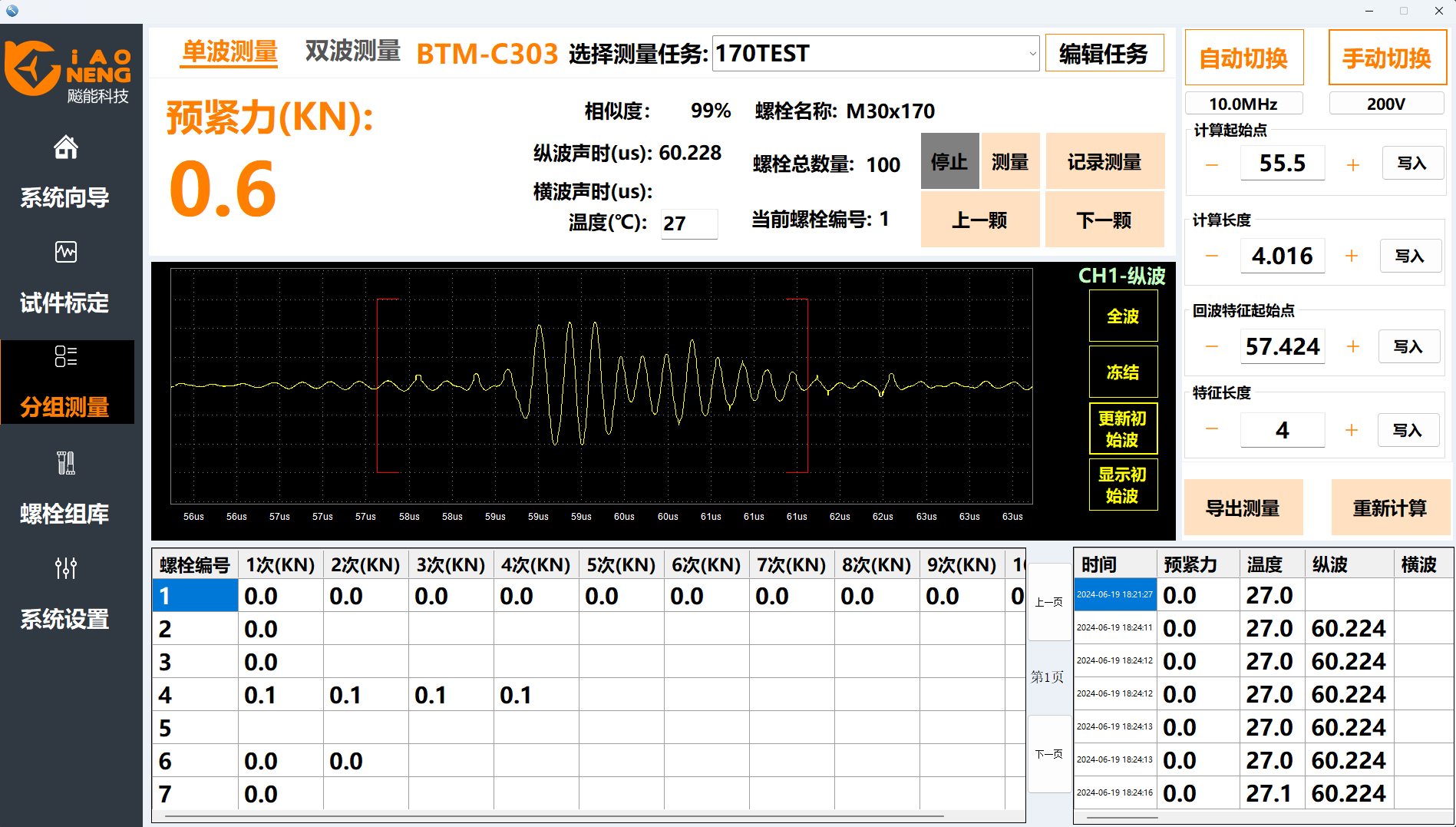Viewport: 1456px width, 827px height.
Task: Click 记录测量 button
Action: click(1104, 161)
